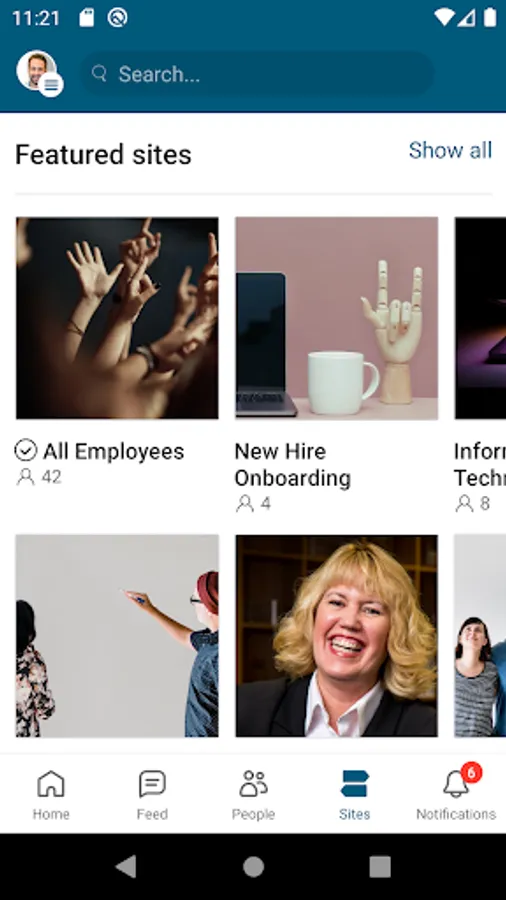Open the All Employees site title

coord(114,451)
